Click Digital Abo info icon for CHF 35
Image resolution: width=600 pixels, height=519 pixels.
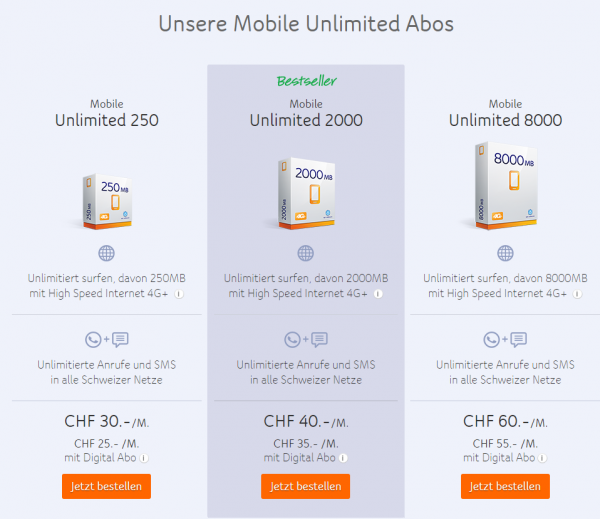(343, 458)
